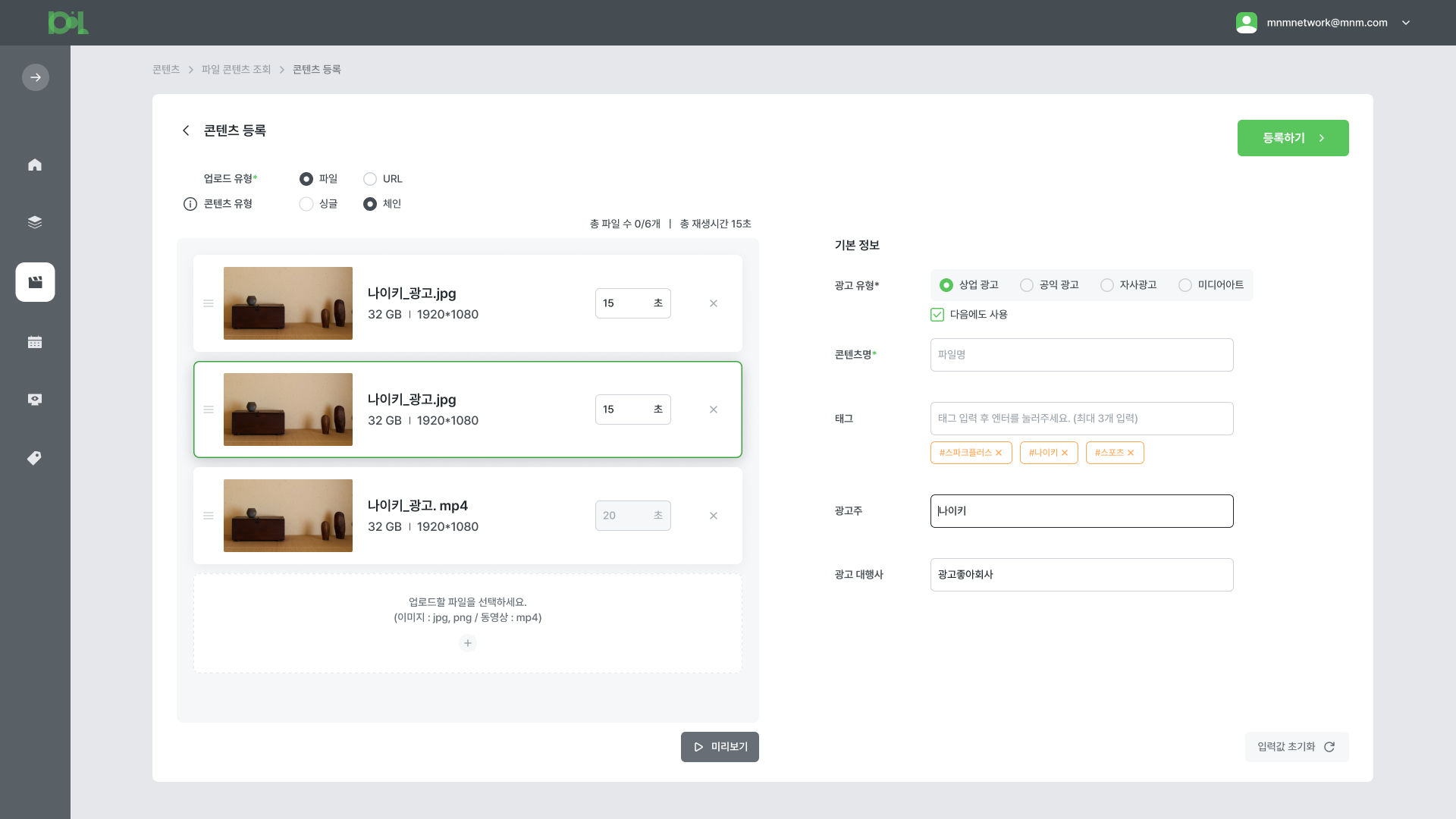The width and height of the screenshot is (1456, 819).
Task: Open the price tag sidebar icon
Action: click(x=35, y=458)
